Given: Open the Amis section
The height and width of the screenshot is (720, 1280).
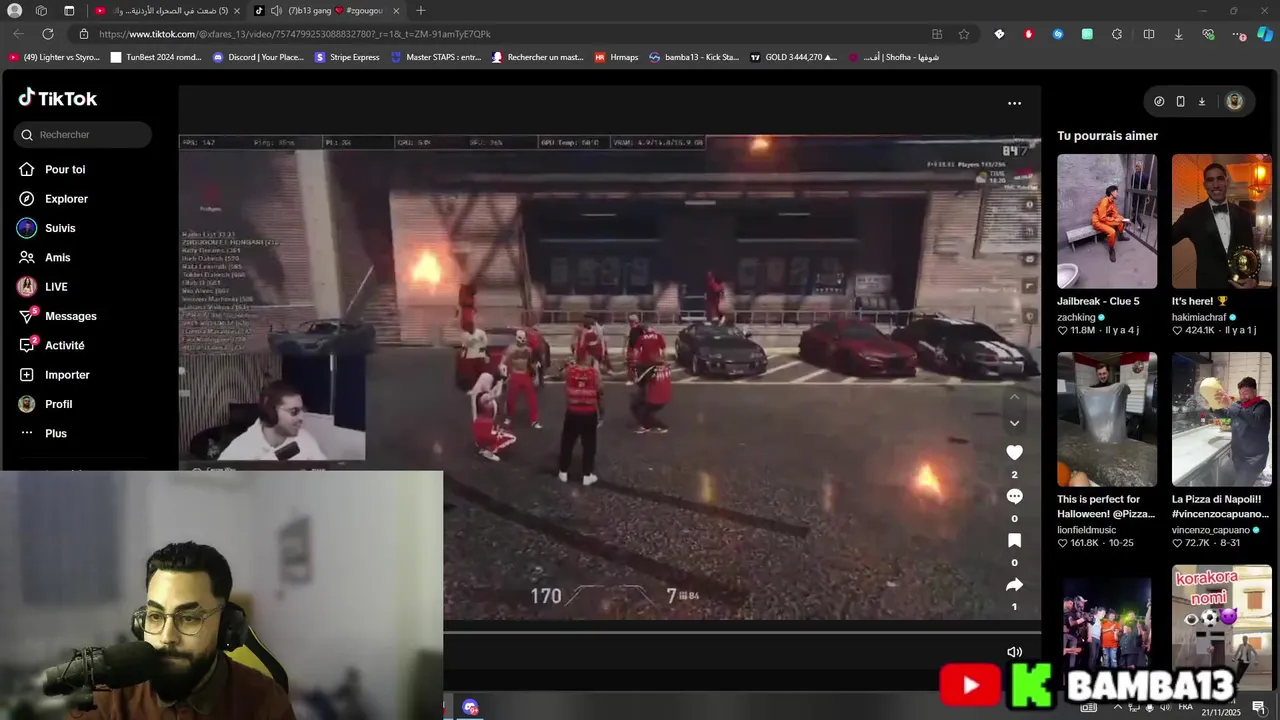Looking at the screenshot, I should coord(44,257).
